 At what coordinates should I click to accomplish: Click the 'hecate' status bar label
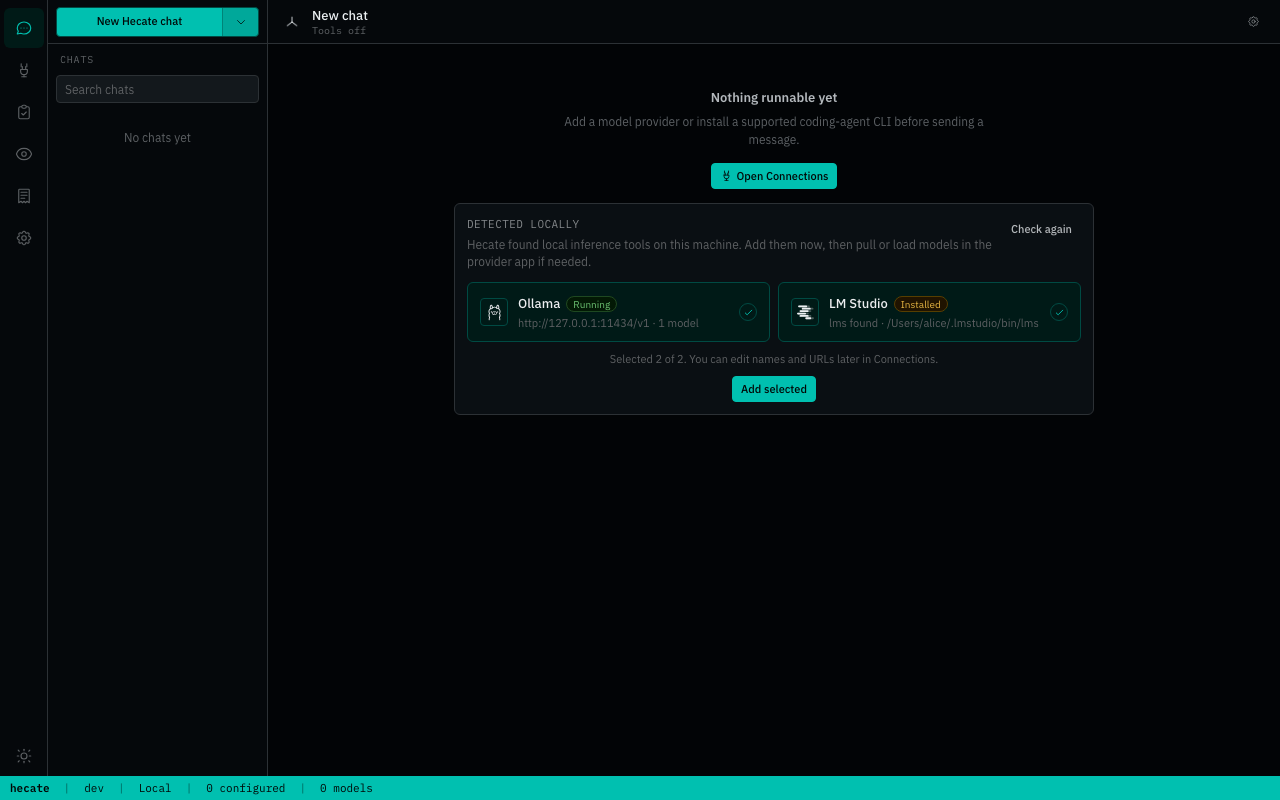[x=30, y=788]
